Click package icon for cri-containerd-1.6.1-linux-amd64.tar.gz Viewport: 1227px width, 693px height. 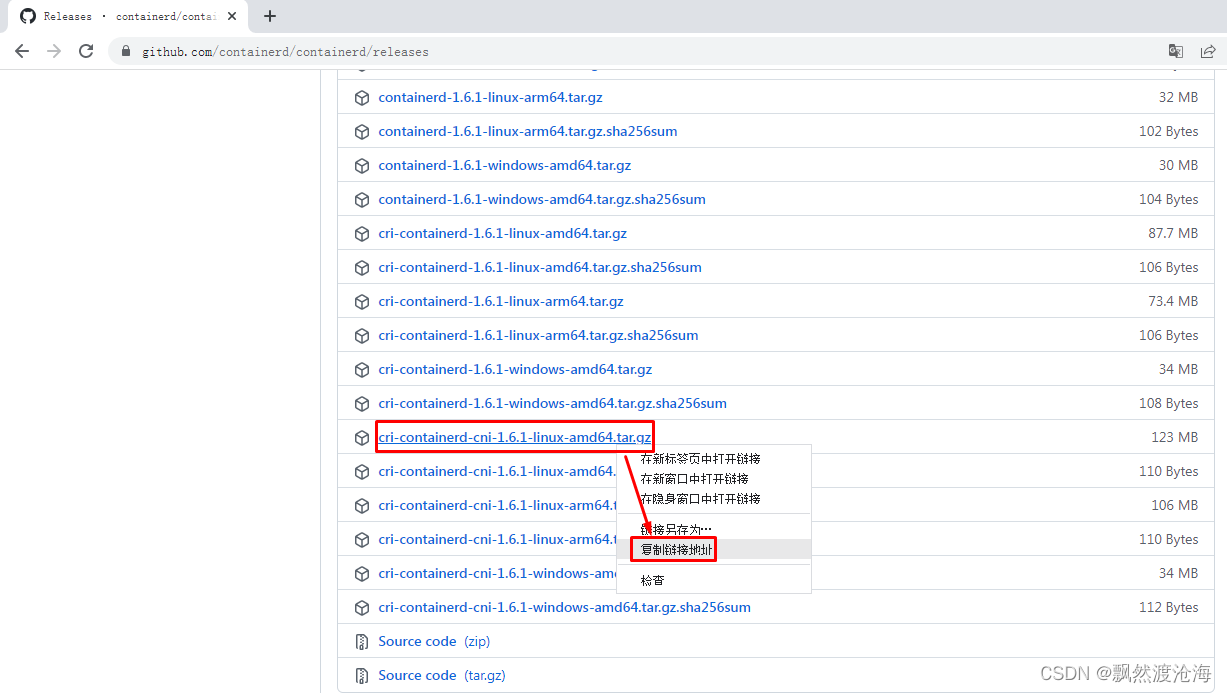[x=362, y=234]
